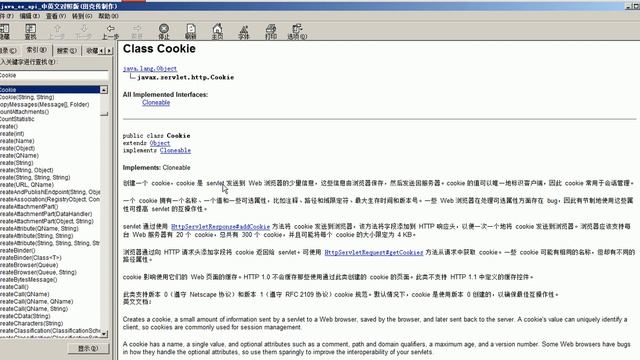Open the View (查看) menu
This screenshot has height=360, width=640.
(x=56, y=16)
